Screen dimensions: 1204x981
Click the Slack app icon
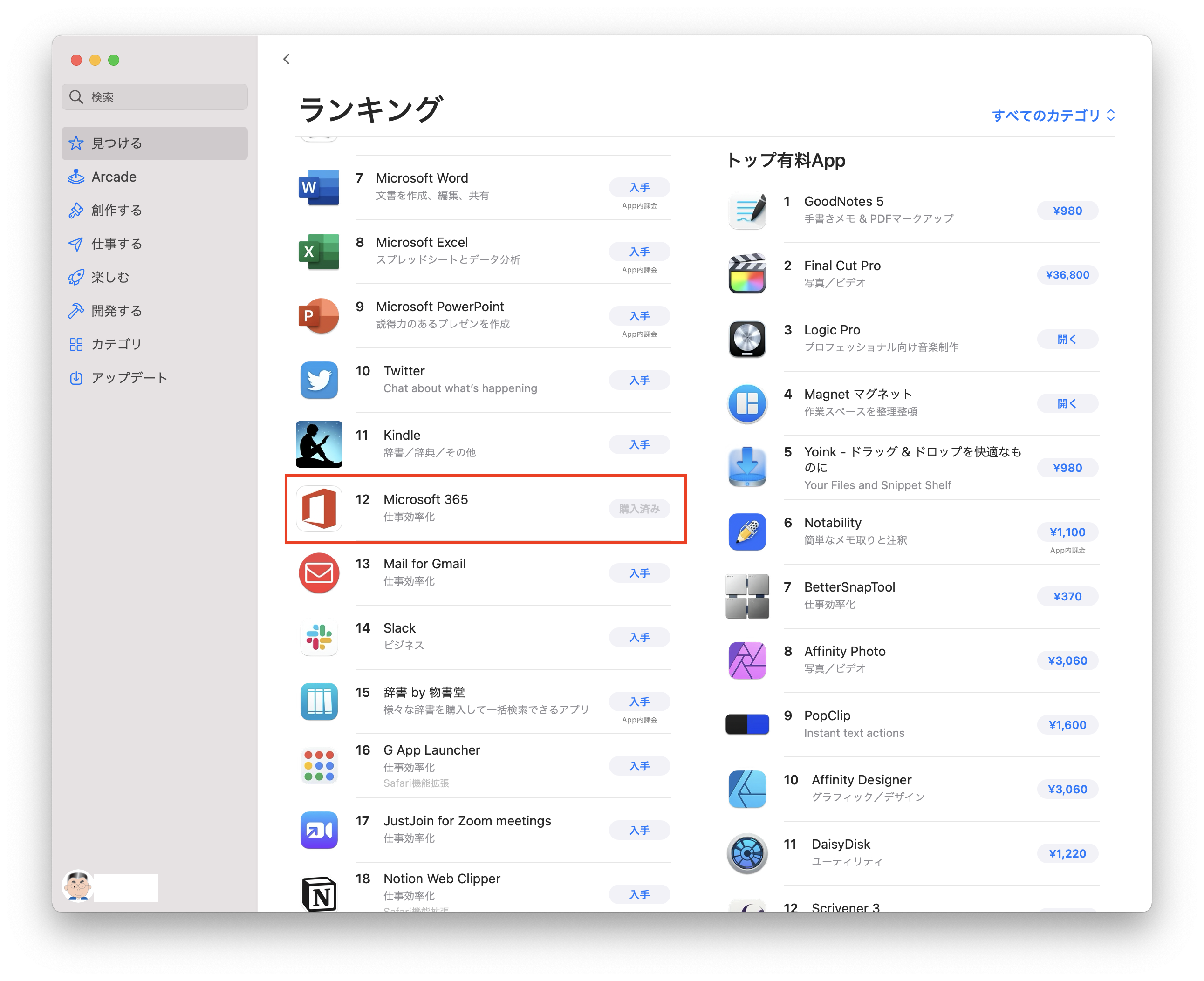tap(319, 637)
